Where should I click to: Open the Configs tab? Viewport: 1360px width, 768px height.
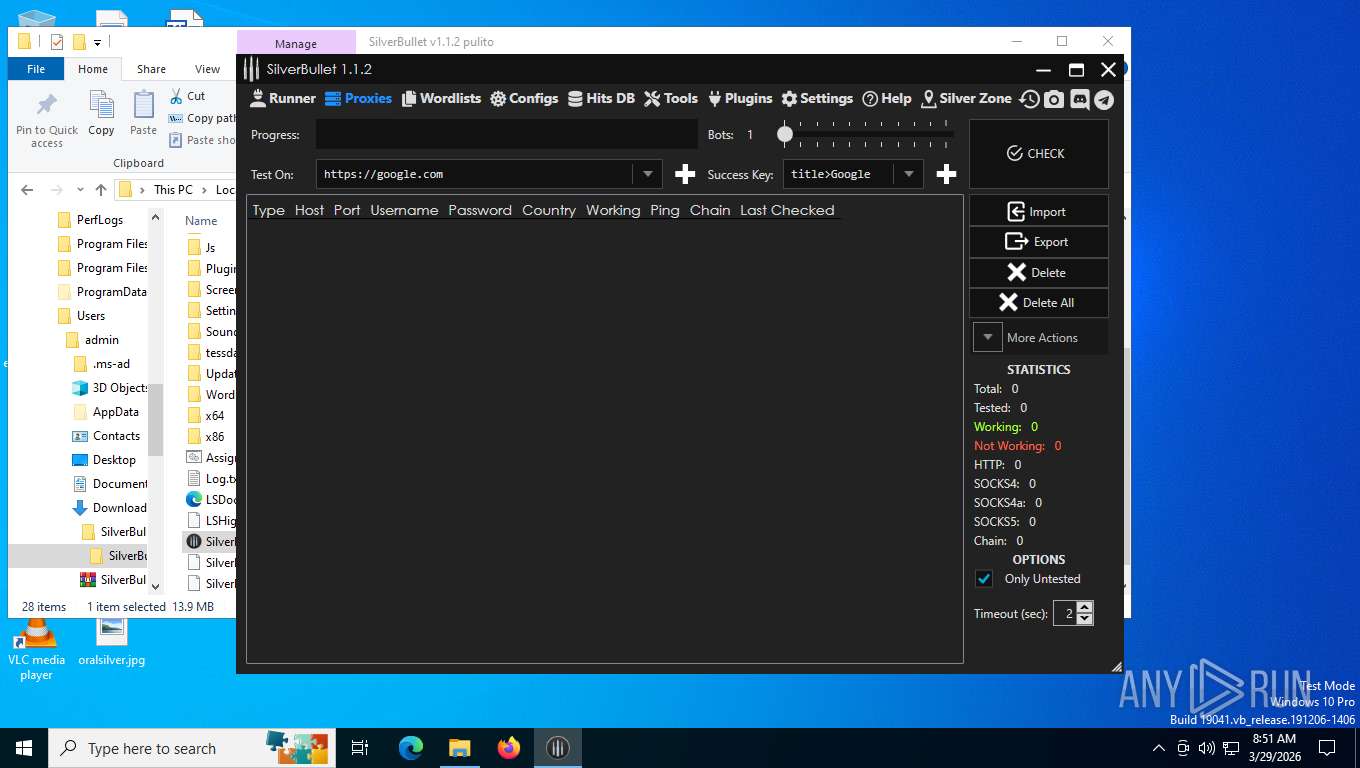pyautogui.click(x=524, y=98)
